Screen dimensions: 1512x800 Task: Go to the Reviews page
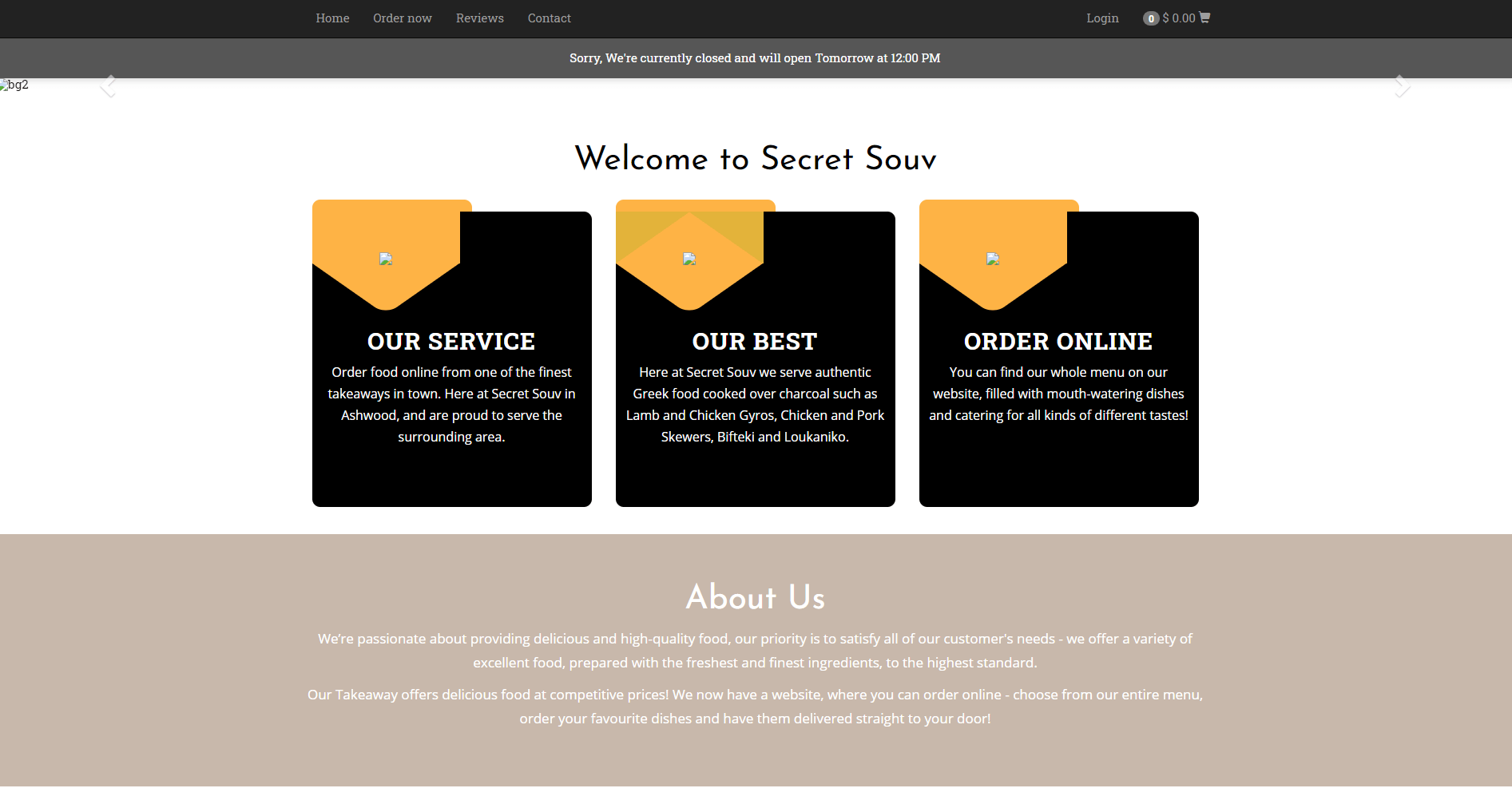479,18
